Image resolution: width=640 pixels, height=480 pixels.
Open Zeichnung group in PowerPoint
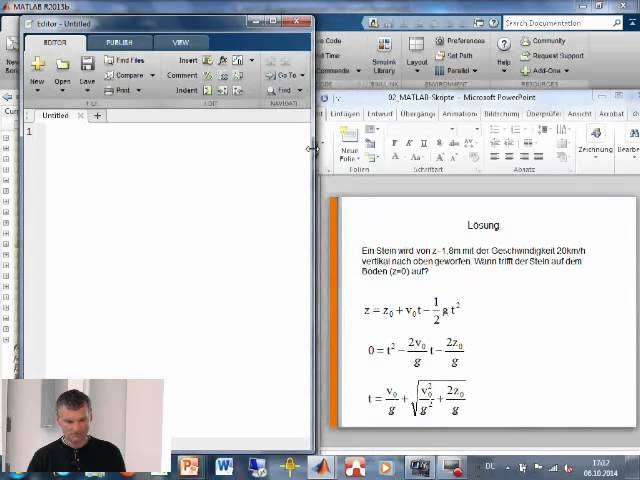(596, 142)
